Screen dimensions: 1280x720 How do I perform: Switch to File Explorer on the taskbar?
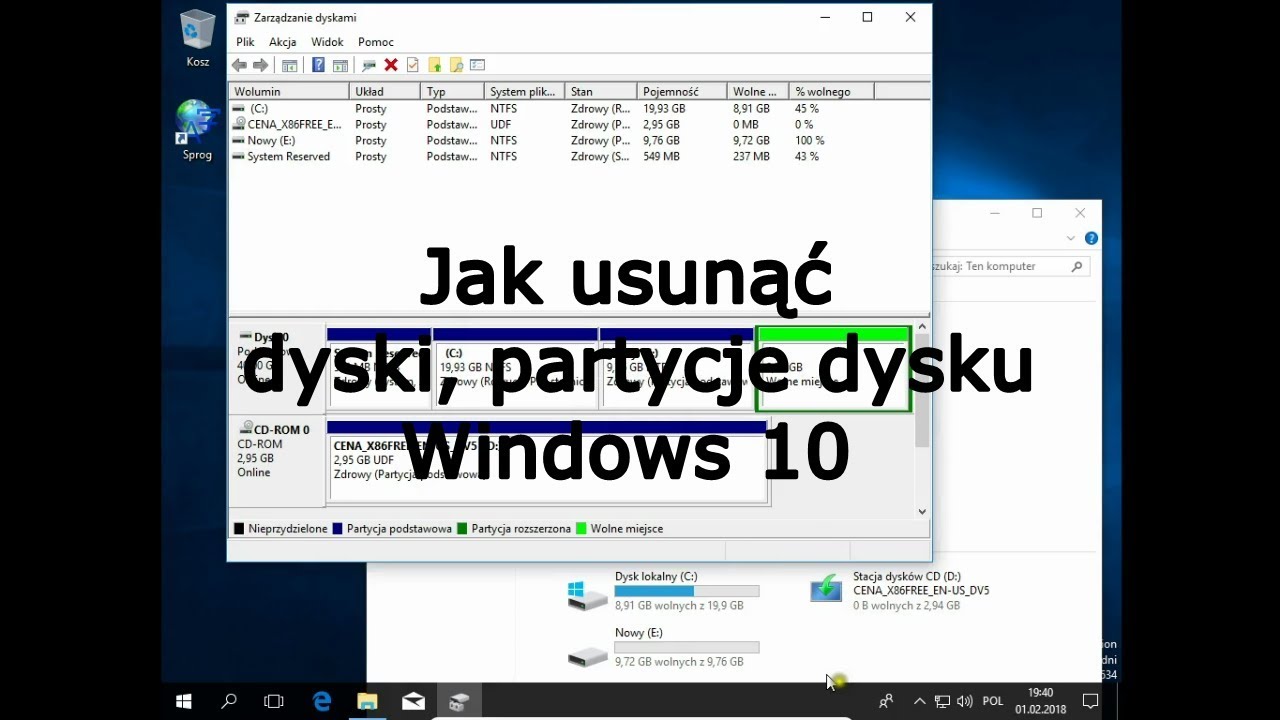point(367,702)
